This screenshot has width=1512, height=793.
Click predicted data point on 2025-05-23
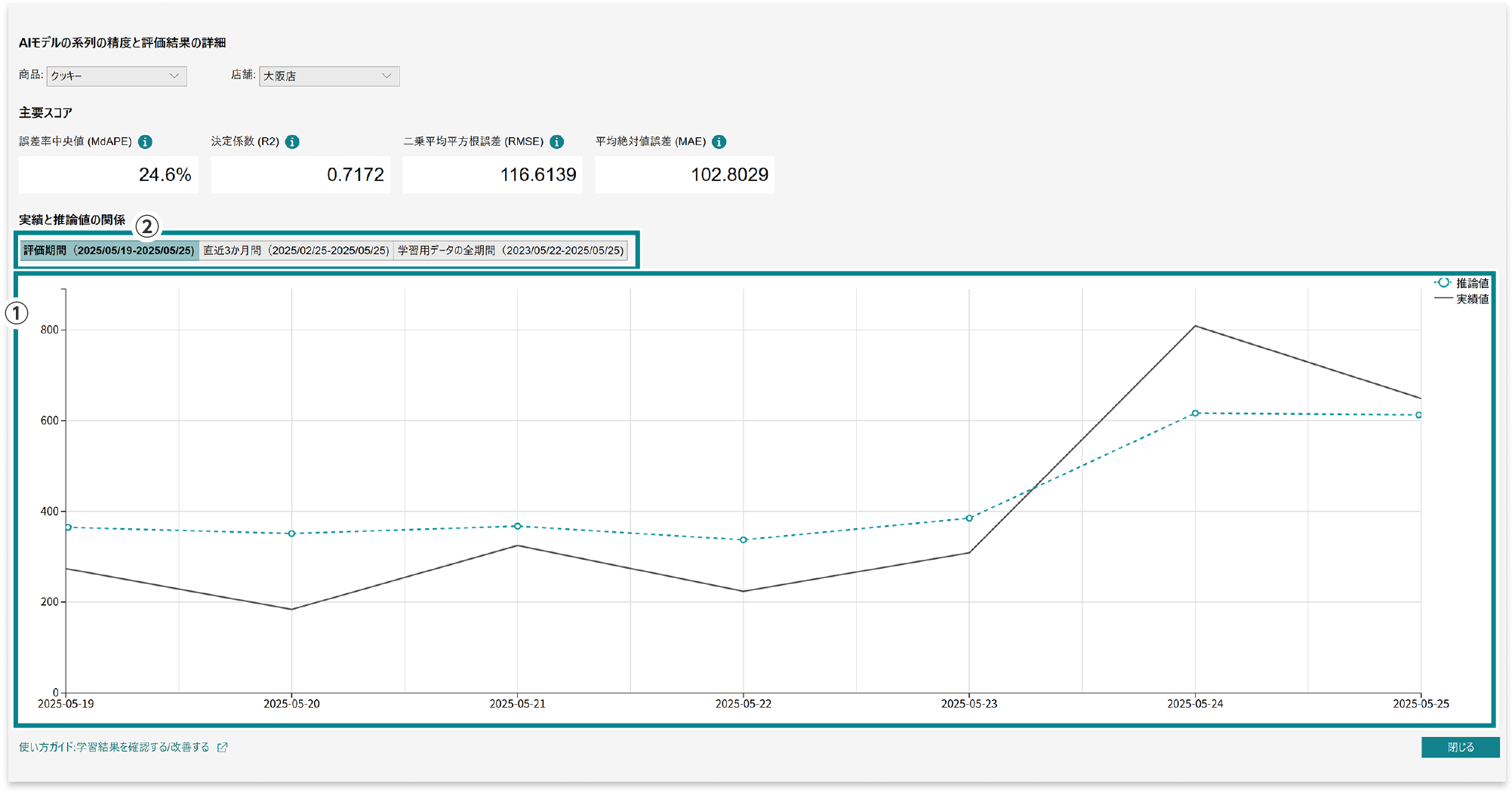tap(969, 518)
